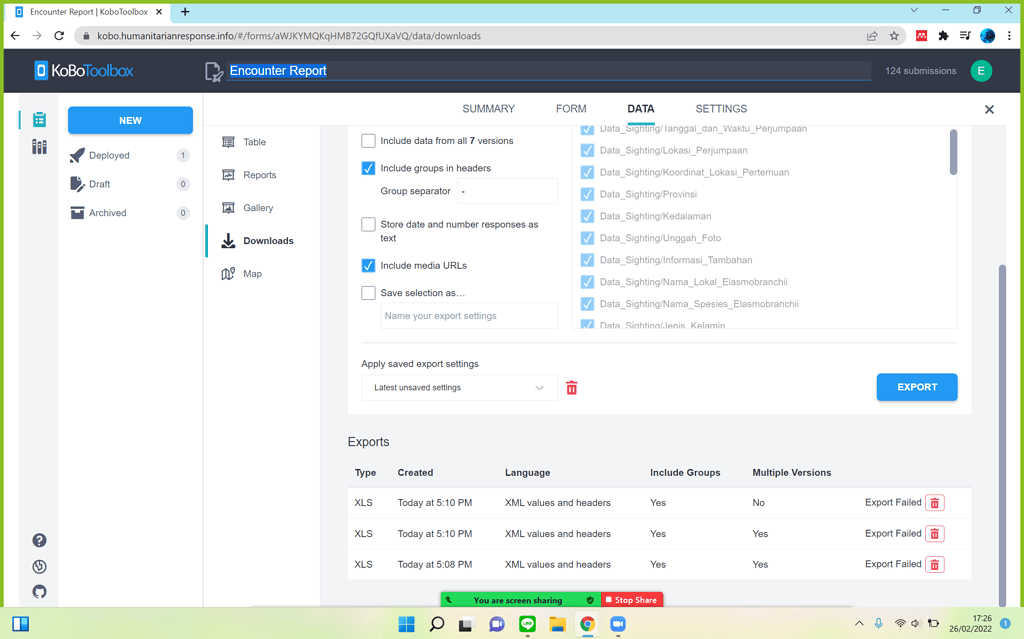Open the SETTINGS tab
This screenshot has height=639, width=1024.
pyautogui.click(x=720, y=108)
